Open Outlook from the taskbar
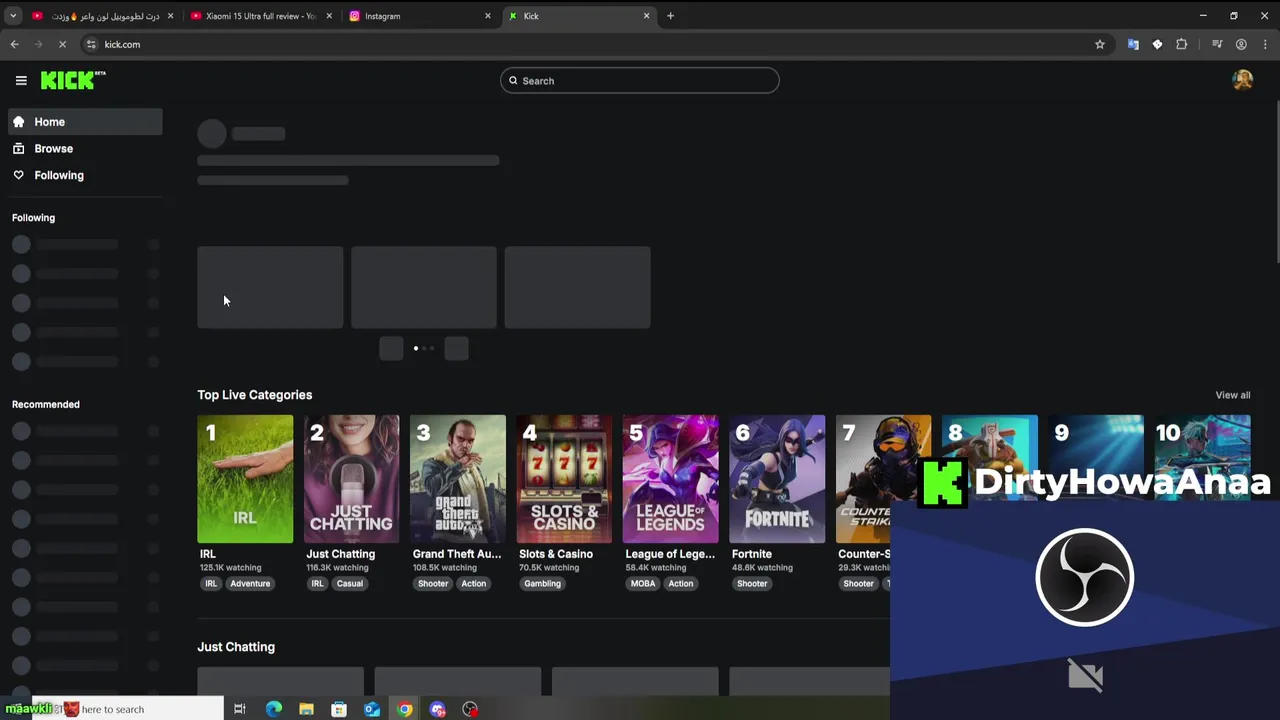1280x720 pixels. click(372, 709)
